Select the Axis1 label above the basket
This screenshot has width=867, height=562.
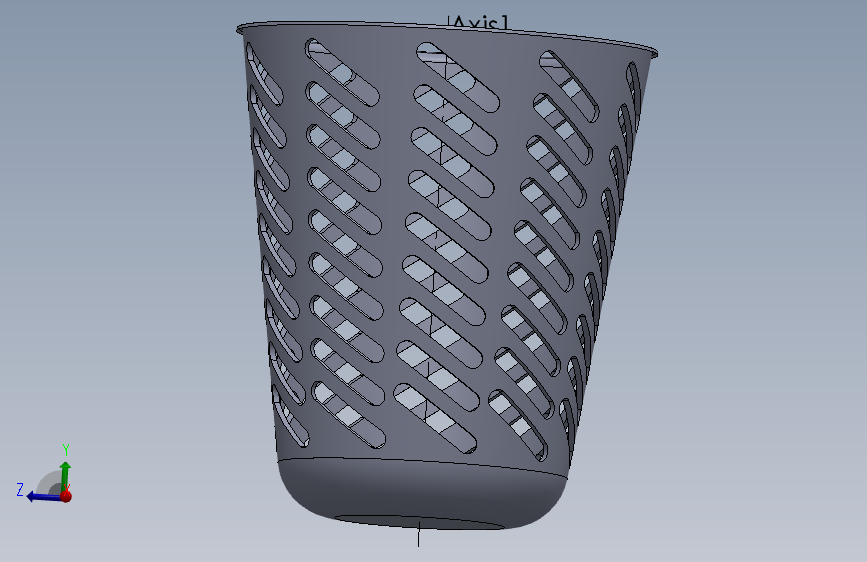tap(479, 23)
